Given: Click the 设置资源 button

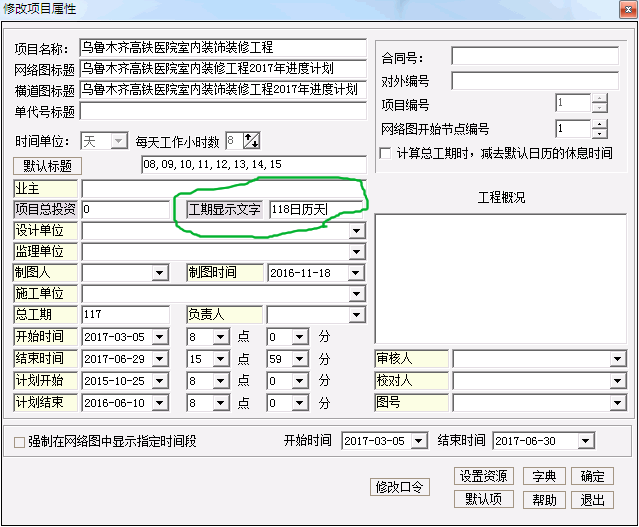Looking at the screenshot, I should pos(483,476).
